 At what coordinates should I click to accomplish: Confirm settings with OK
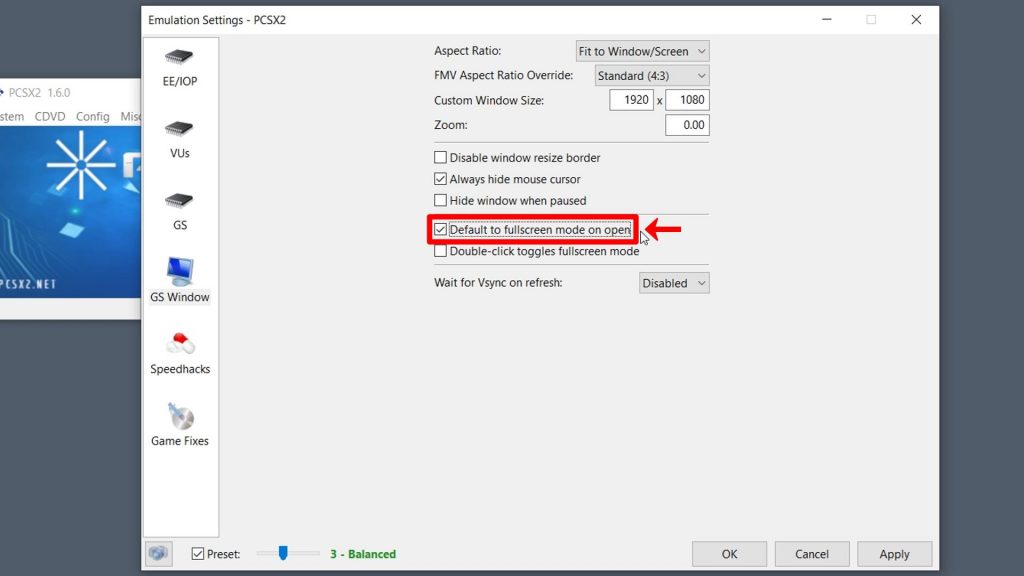pyautogui.click(x=729, y=553)
